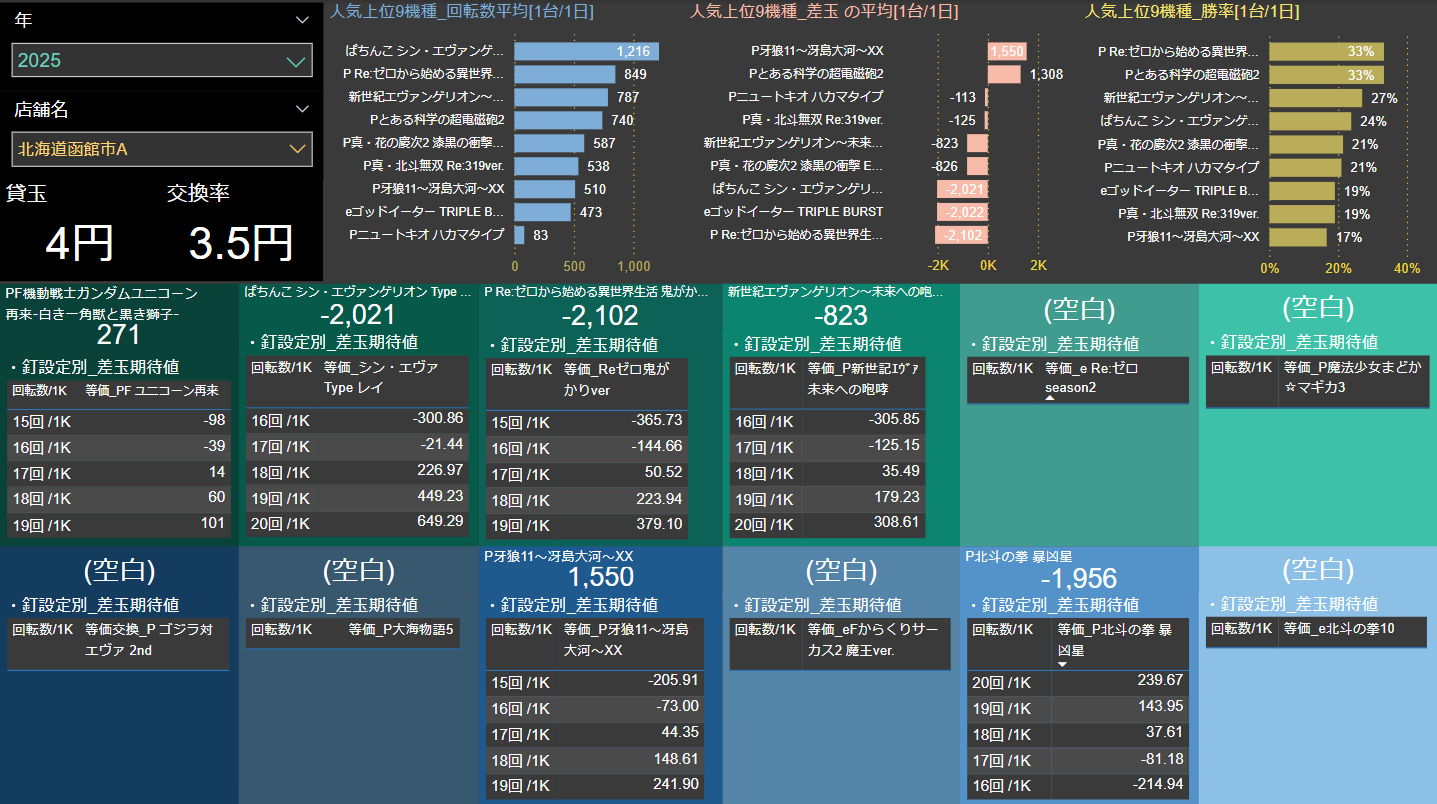The image size is (1437, 804).
Task: Click the eゴッドイーター -2,022 bar in 差玉 chart
Action: (x=962, y=212)
